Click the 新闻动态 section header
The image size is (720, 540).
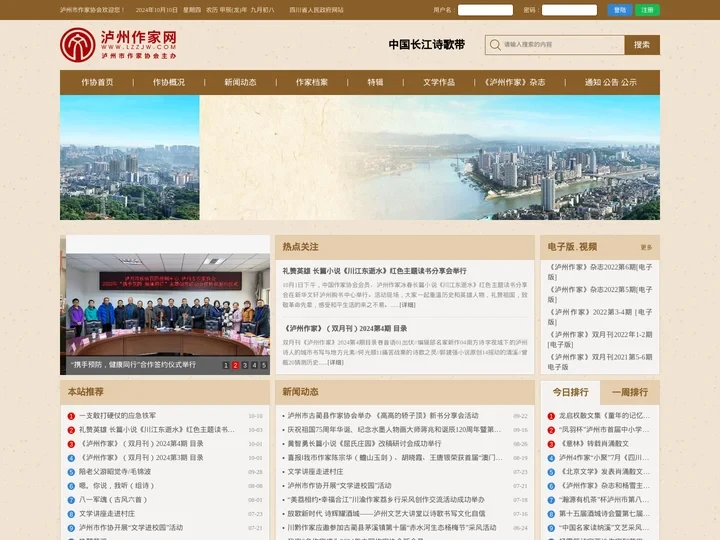(x=300, y=392)
